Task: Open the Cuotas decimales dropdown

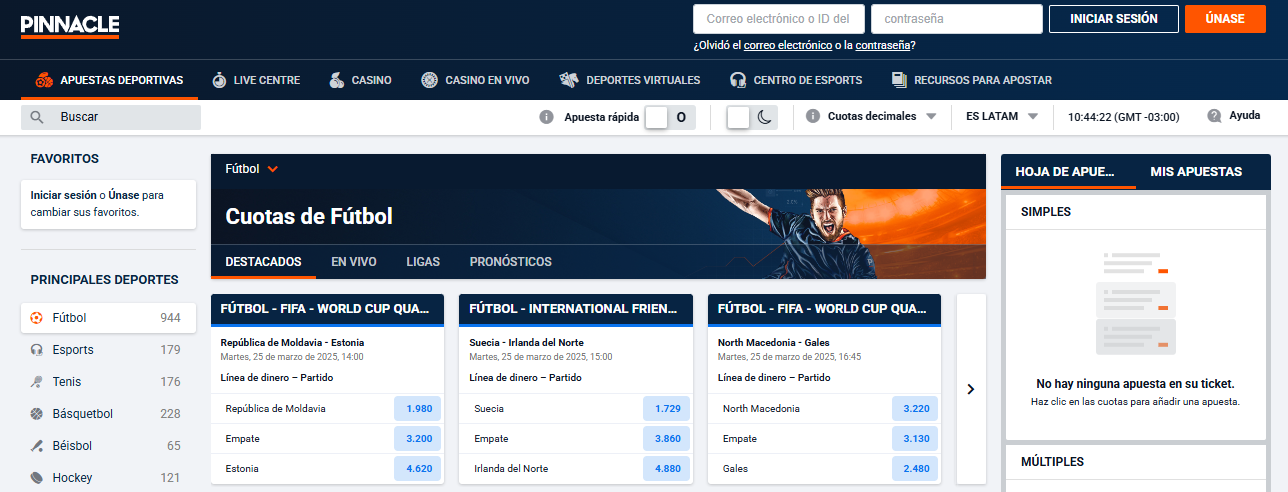Action: click(x=881, y=117)
